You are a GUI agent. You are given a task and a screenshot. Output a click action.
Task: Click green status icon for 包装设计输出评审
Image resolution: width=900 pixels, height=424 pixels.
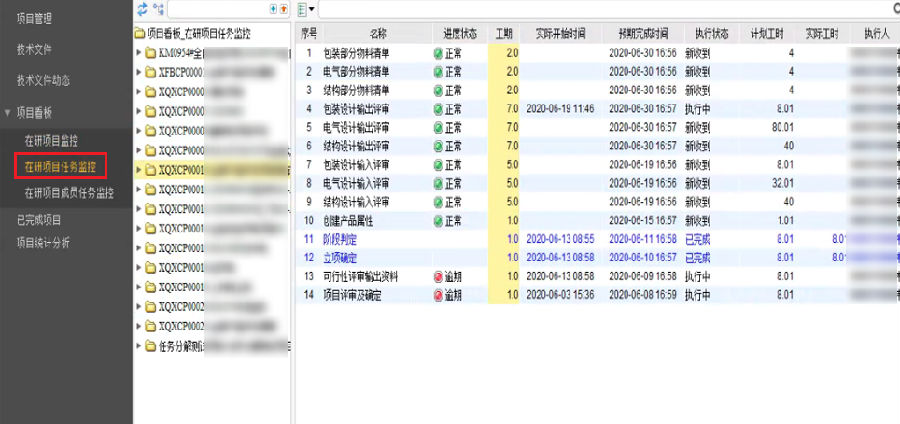438,109
